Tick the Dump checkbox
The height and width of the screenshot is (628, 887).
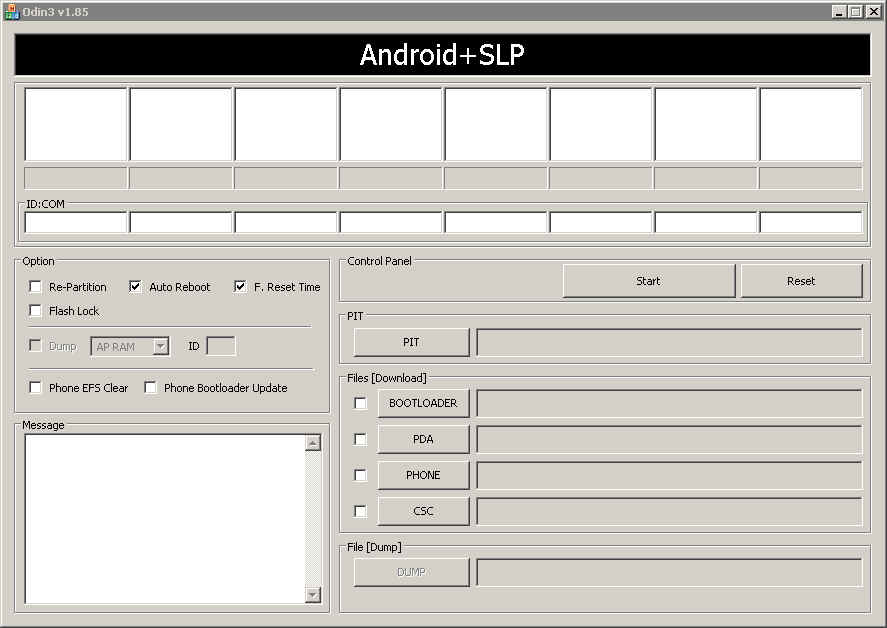(35, 346)
